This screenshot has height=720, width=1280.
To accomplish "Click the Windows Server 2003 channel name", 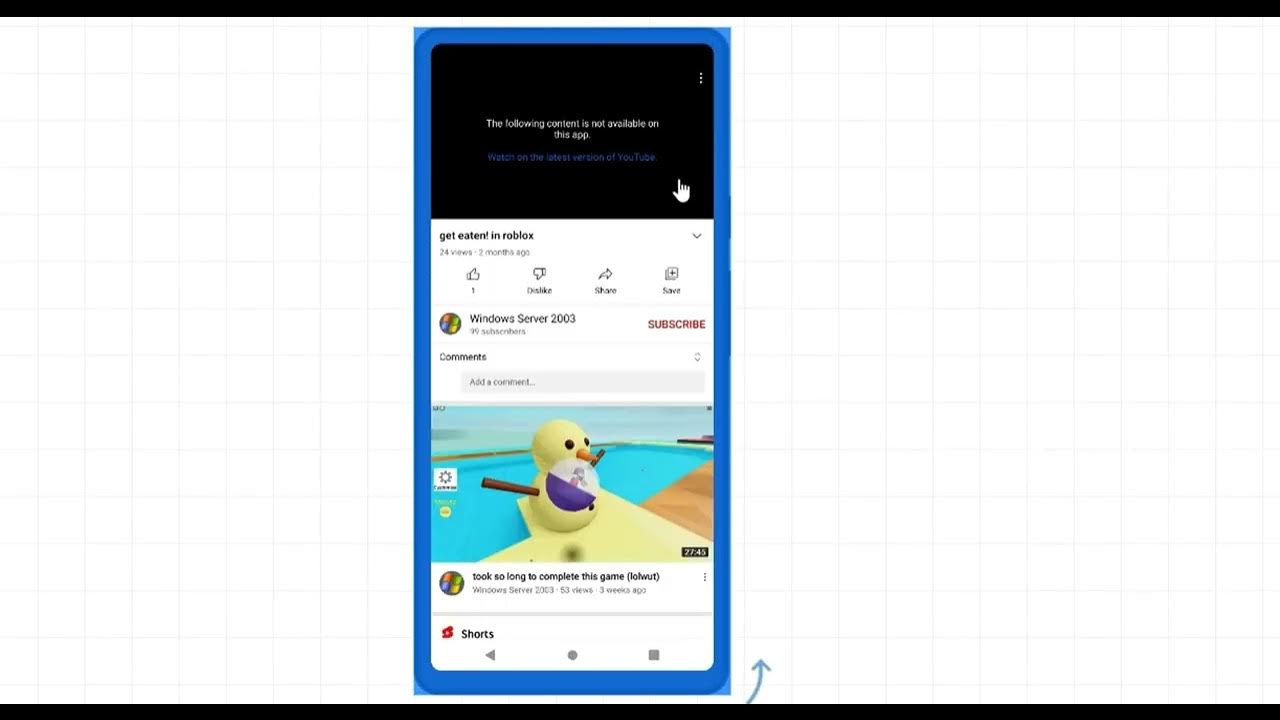I will [522, 319].
